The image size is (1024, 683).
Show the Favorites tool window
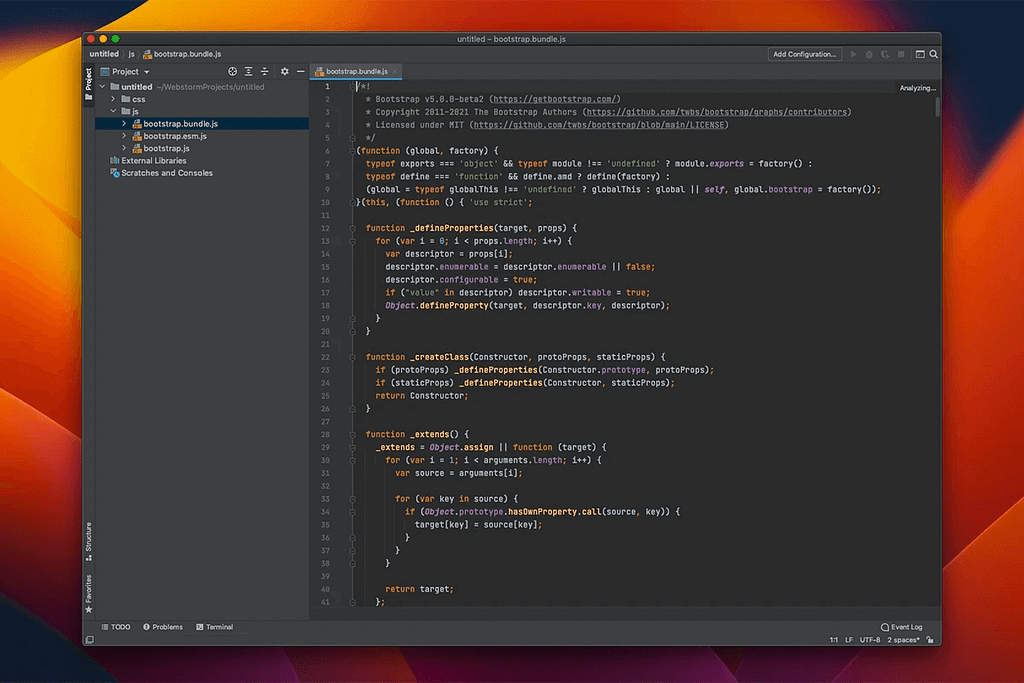coord(89,585)
